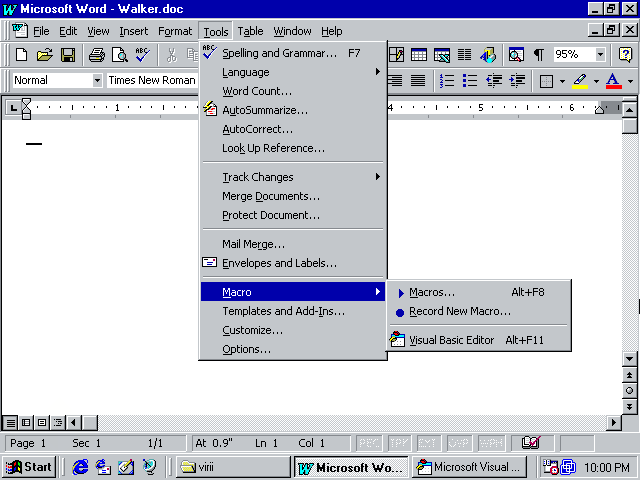
Task: Open the Table menu
Action: [x=250, y=31]
